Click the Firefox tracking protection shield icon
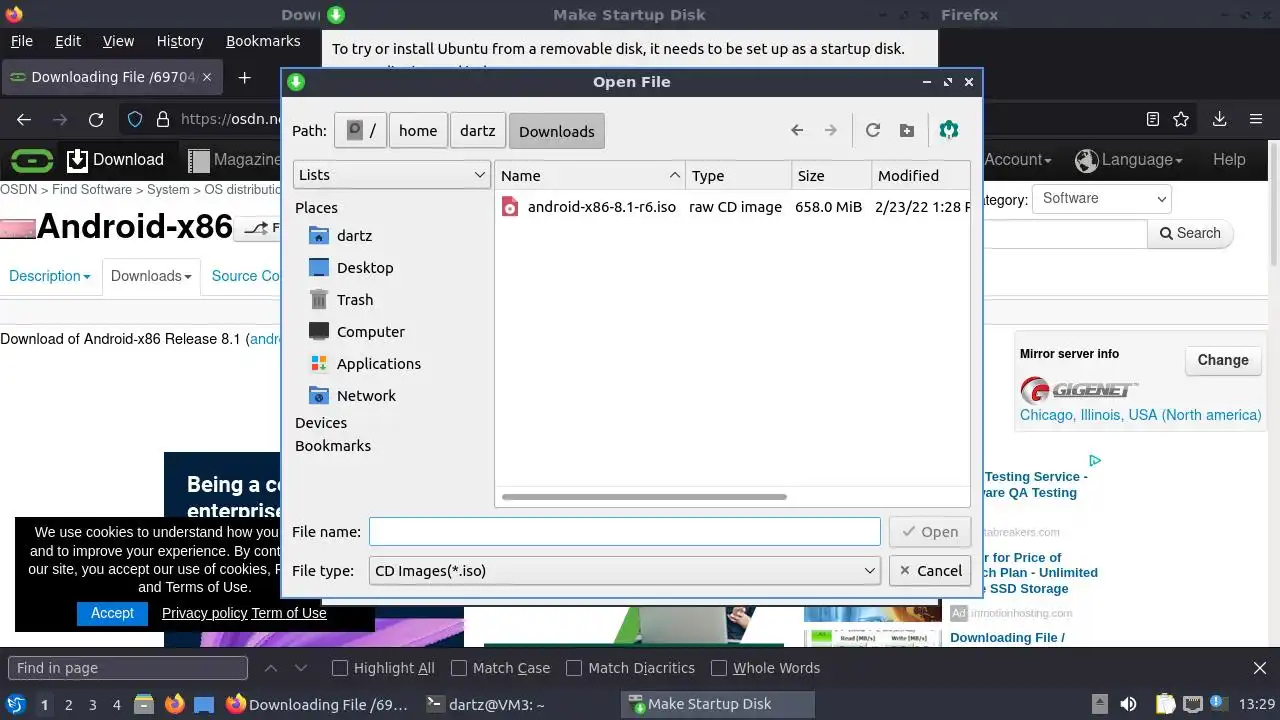 136,119
